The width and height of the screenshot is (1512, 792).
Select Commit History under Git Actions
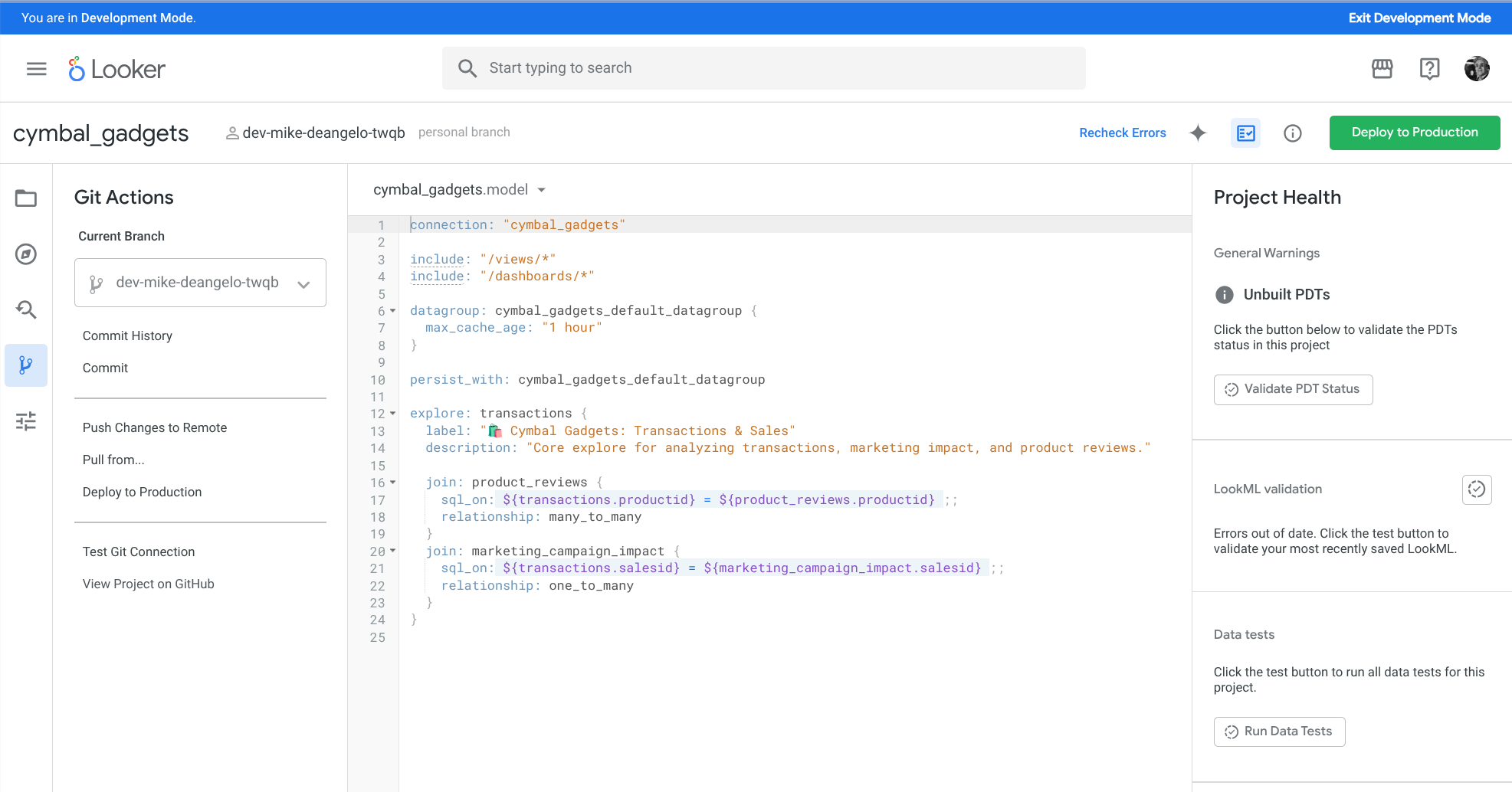point(127,335)
